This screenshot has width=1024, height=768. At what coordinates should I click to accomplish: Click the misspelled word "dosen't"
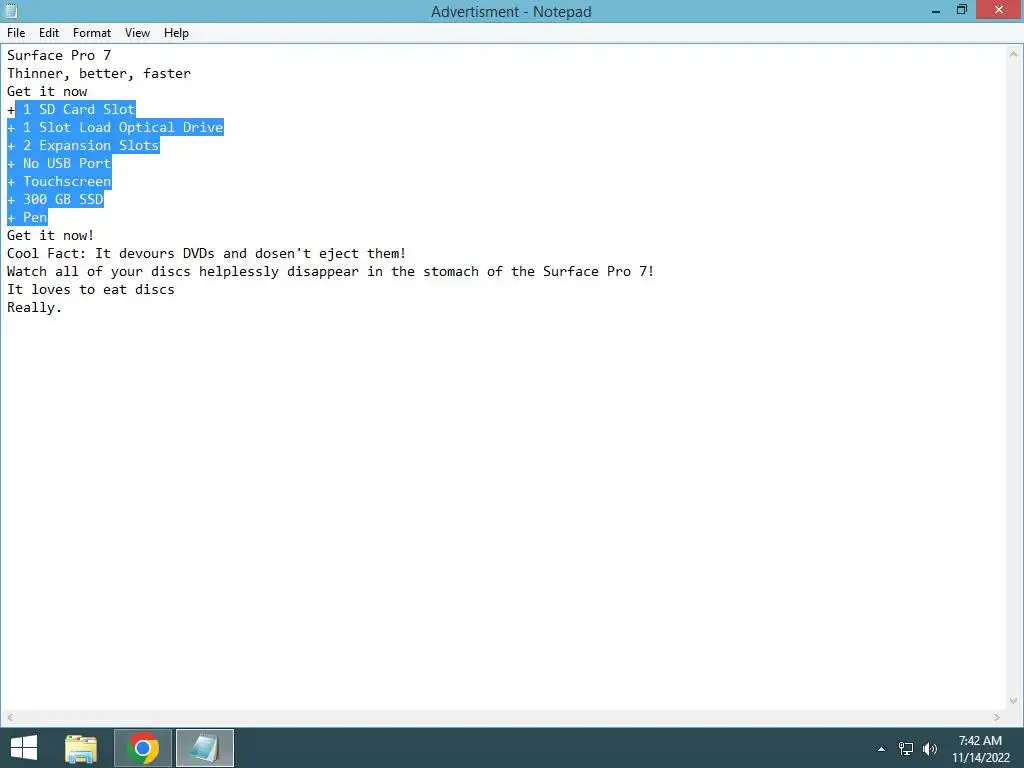point(283,253)
